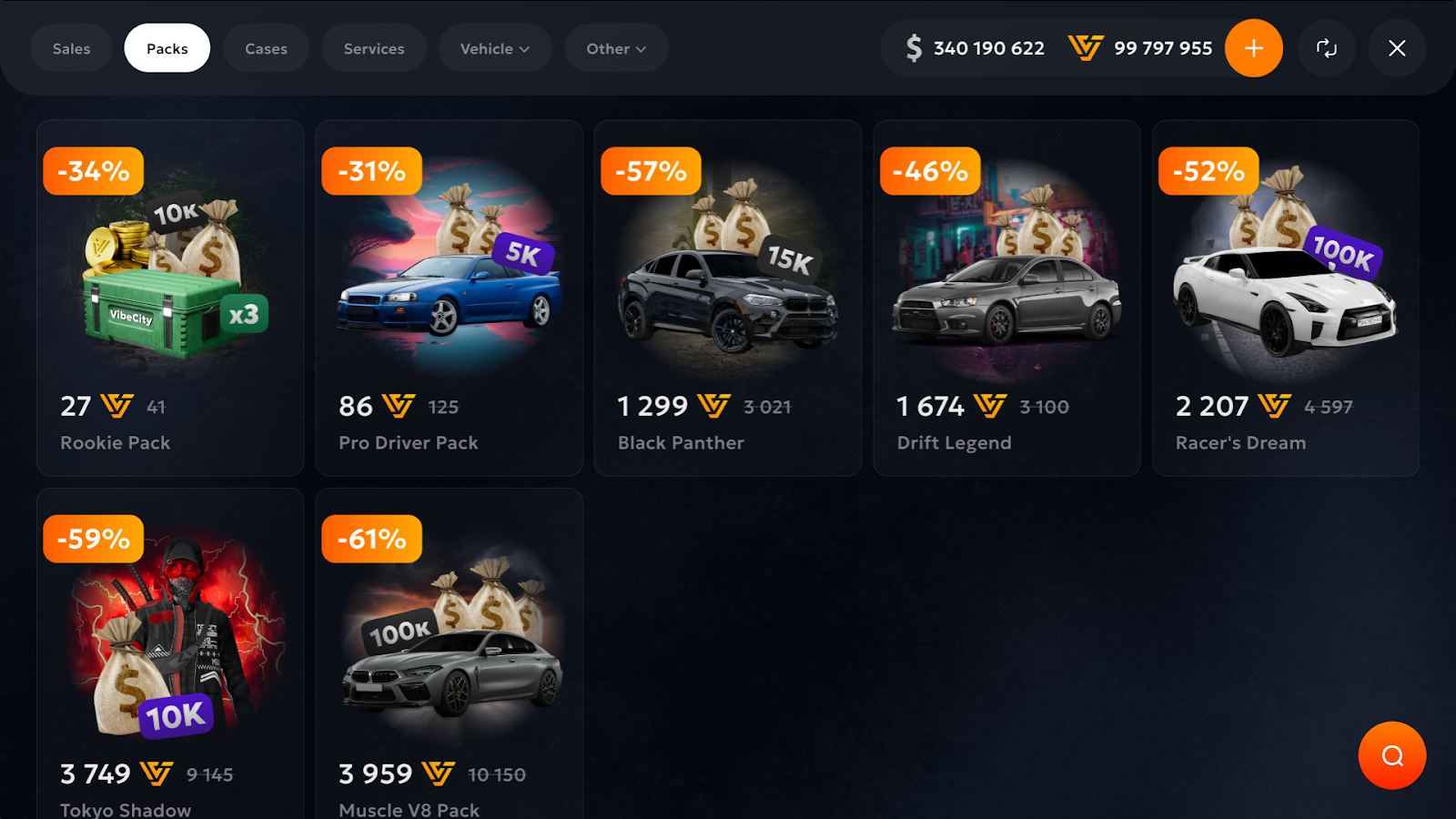The height and width of the screenshot is (819, 1456).
Task: Click the -34% discount badge
Action: point(94,171)
